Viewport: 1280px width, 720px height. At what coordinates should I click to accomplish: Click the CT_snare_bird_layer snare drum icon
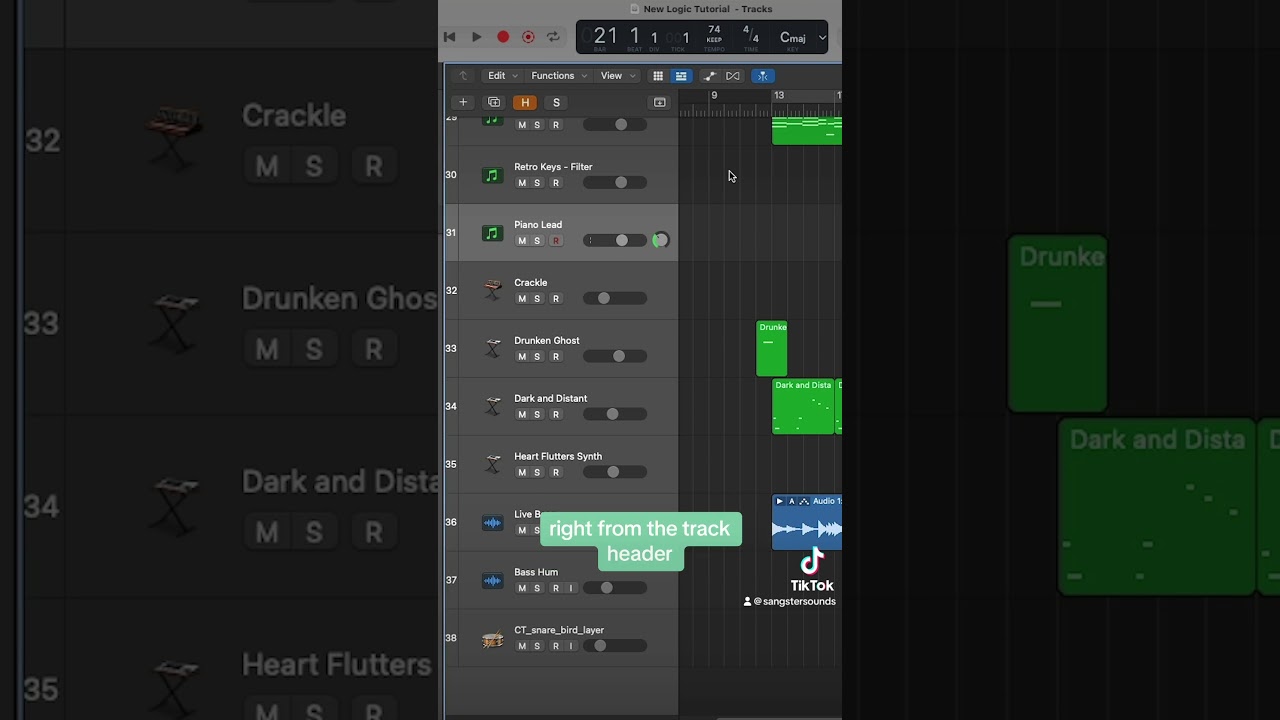492,639
